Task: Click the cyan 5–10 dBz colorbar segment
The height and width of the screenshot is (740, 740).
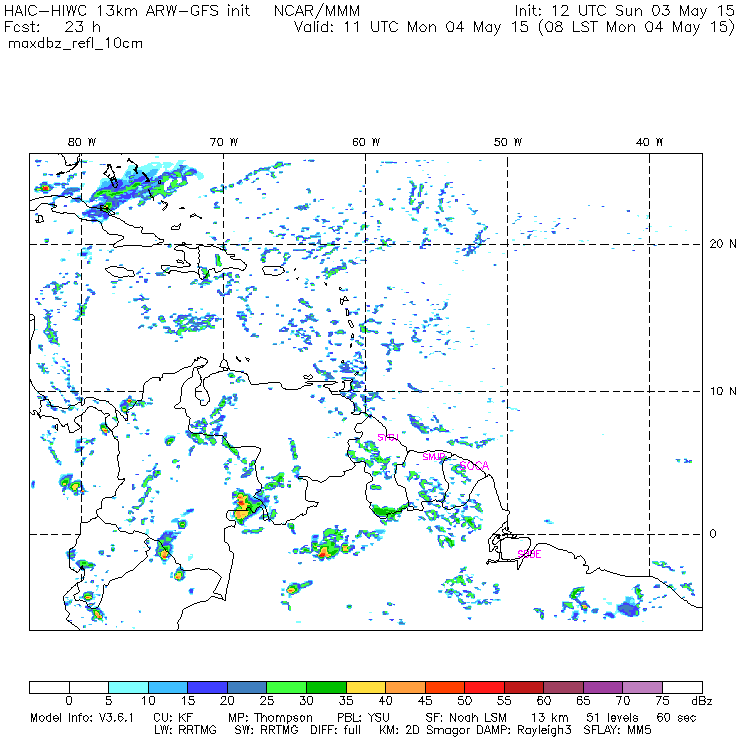Action: pyautogui.click(x=128, y=687)
